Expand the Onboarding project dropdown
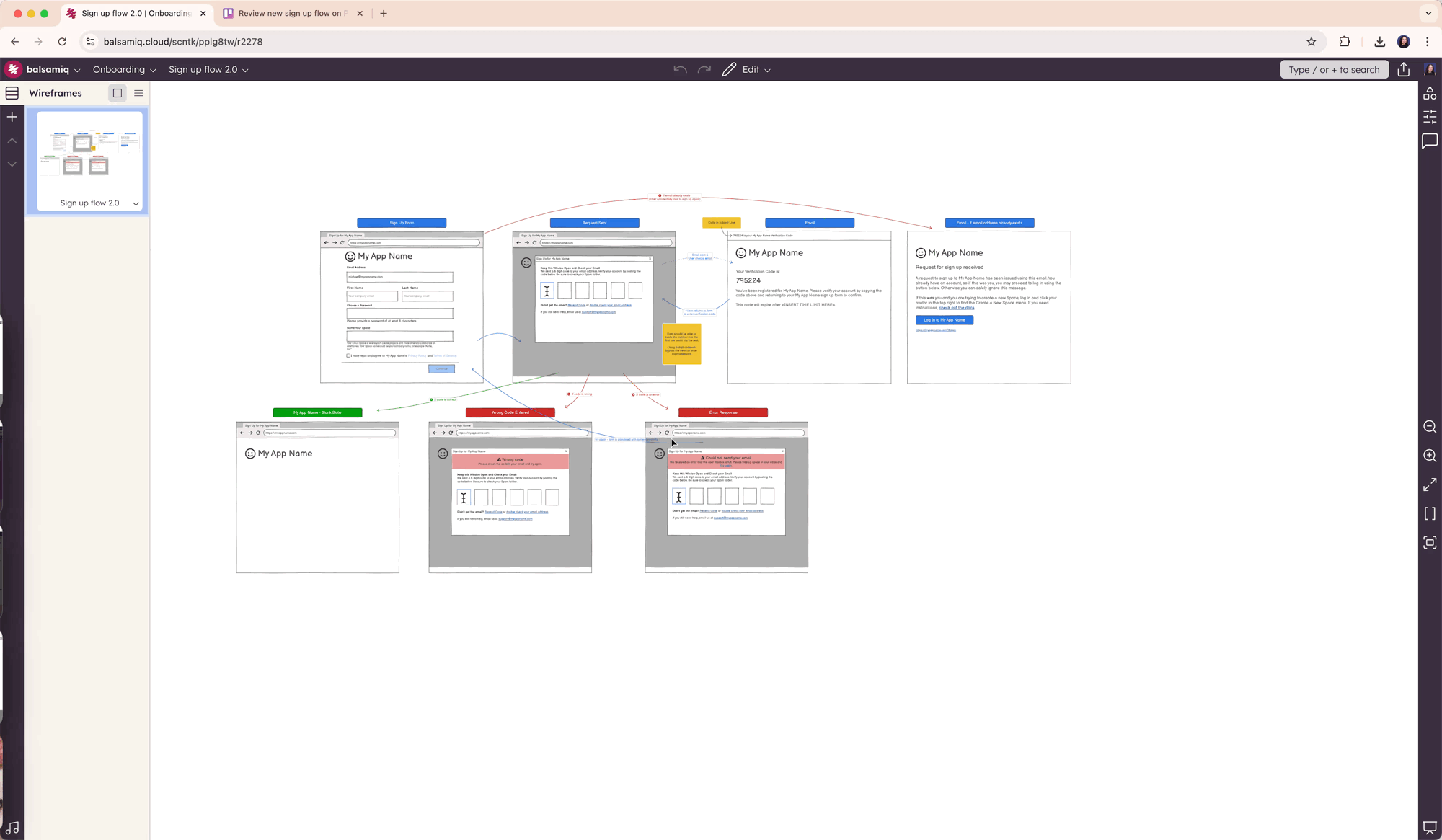 [124, 70]
